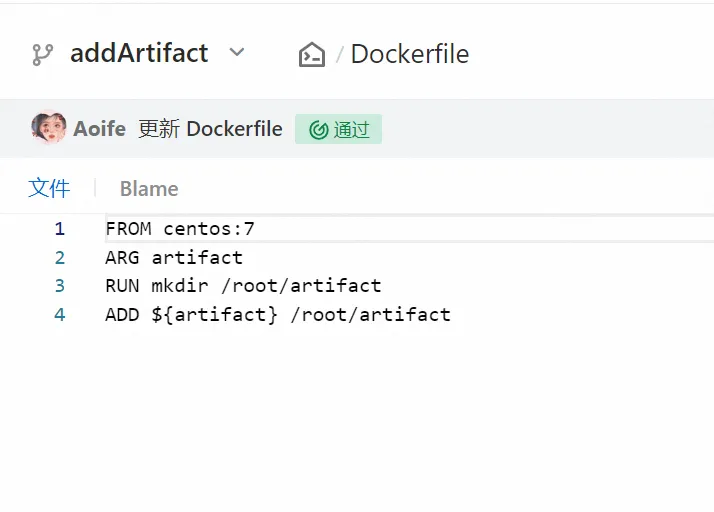Image resolution: width=714 pixels, height=512 pixels.
Task: Select line number 2
Action: point(60,258)
